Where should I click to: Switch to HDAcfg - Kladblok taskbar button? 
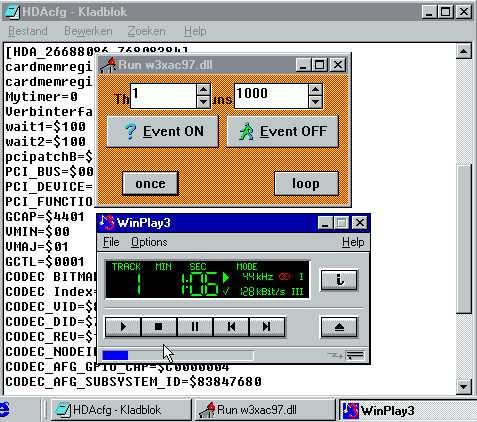(121, 410)
